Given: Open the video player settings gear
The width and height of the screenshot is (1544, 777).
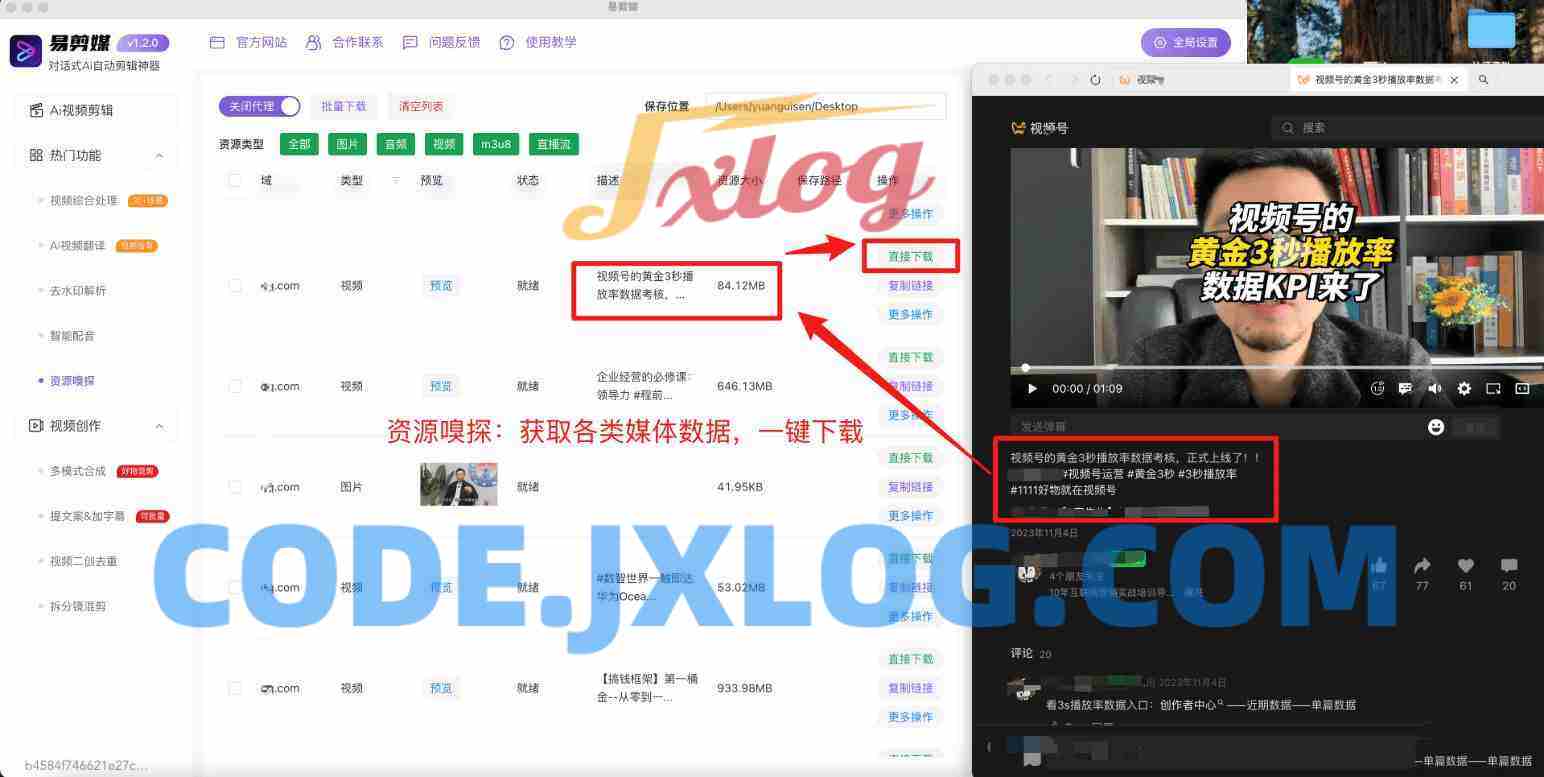Looking at the screenshot, I should (1463, 388).
